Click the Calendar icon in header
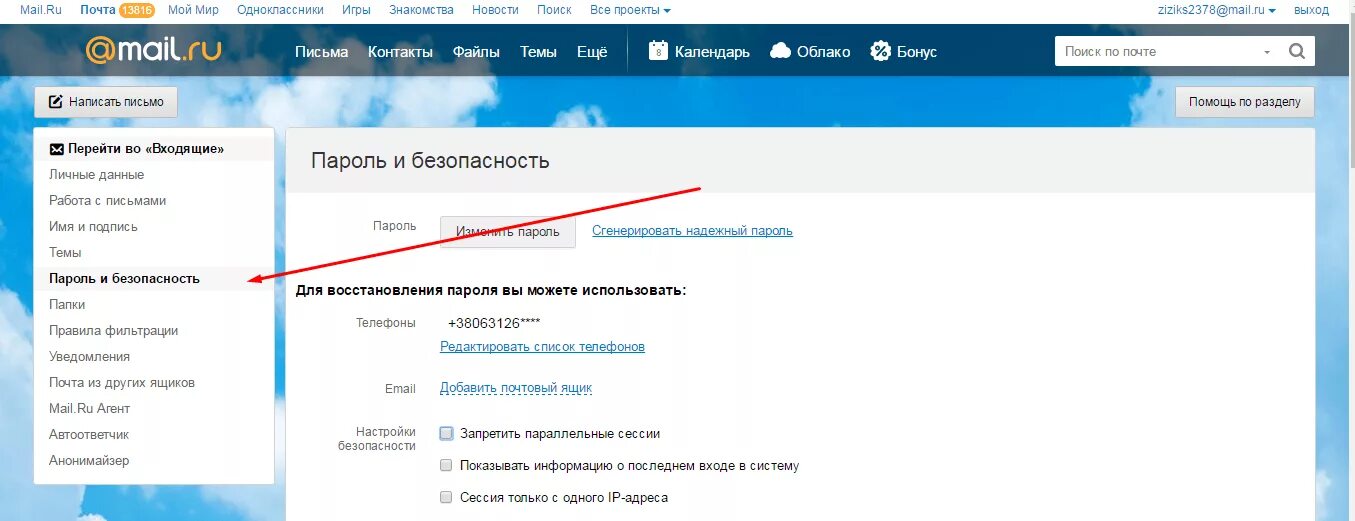 coord(658,51)
